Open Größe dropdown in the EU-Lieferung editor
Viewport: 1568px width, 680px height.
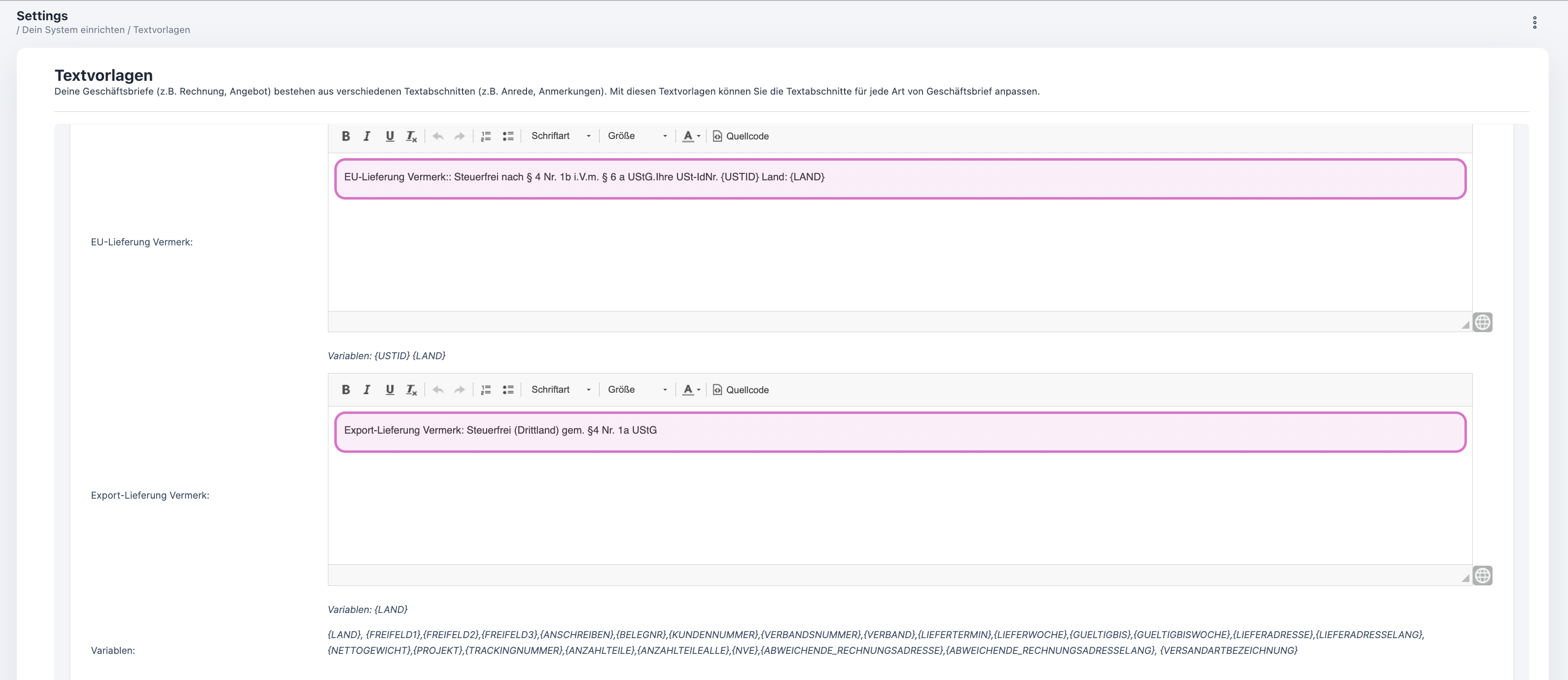click(637, 136)
